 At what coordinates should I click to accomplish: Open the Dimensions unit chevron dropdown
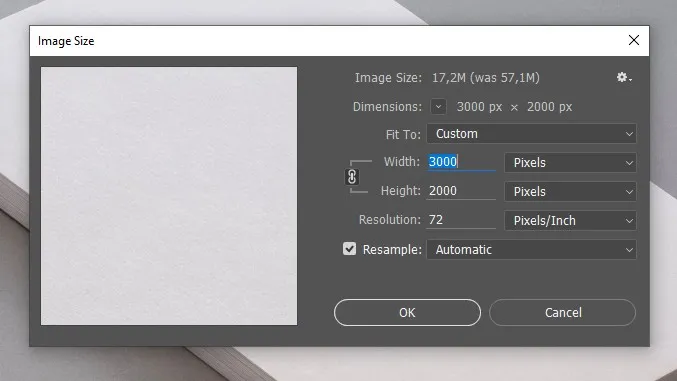438,107
